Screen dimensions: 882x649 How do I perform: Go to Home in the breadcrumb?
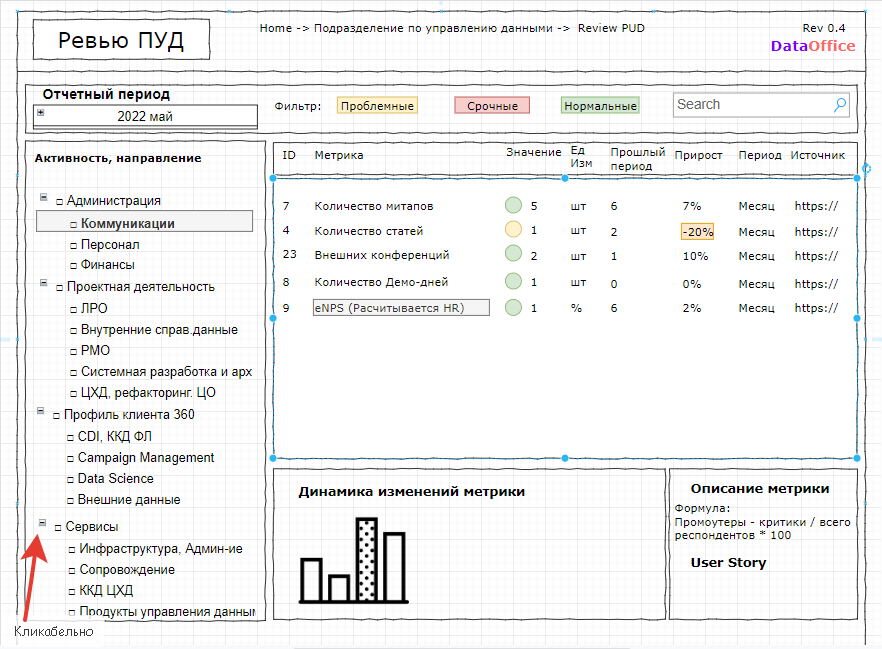tap(276, 28)
